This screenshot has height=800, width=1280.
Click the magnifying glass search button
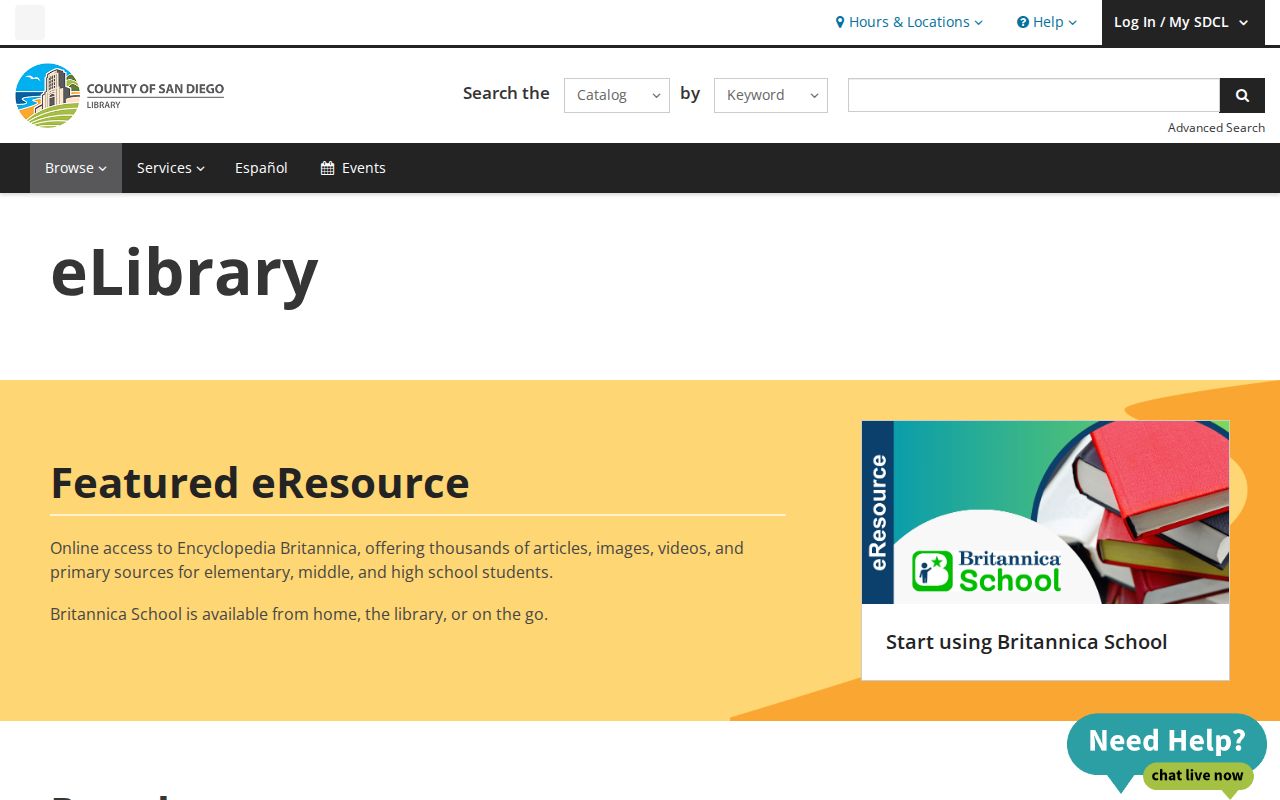click(x=1242, y=95)
